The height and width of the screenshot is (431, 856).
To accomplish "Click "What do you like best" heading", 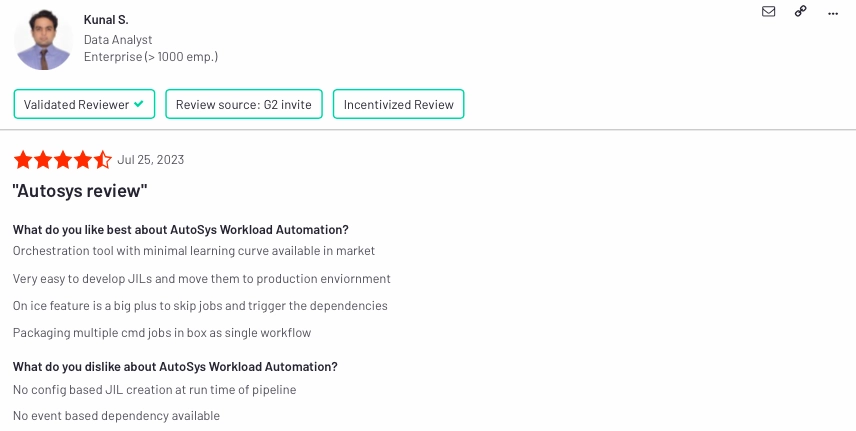I will pyautogui.click(x=181, y=230).
